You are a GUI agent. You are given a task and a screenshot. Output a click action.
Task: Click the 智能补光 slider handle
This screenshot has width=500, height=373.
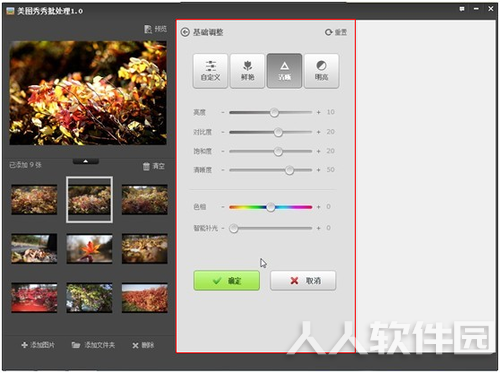(x=234, y=228)
